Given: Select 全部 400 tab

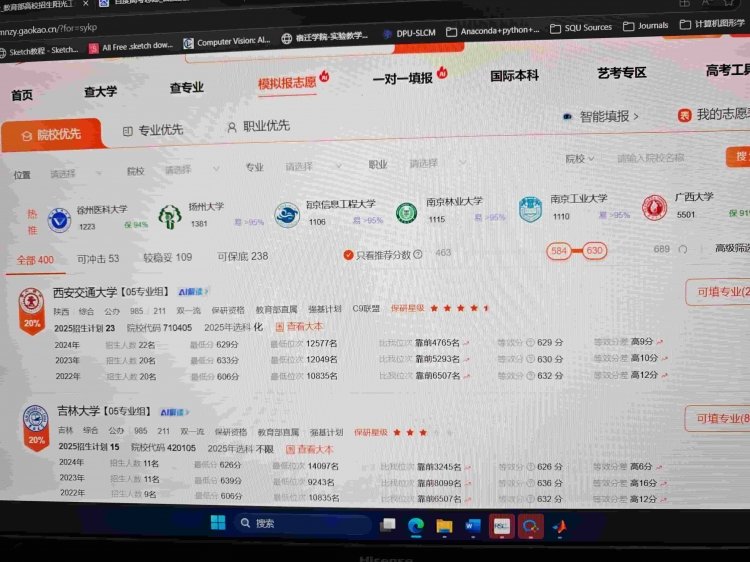Looking at the screenshot, I should [x=35, y=260].
